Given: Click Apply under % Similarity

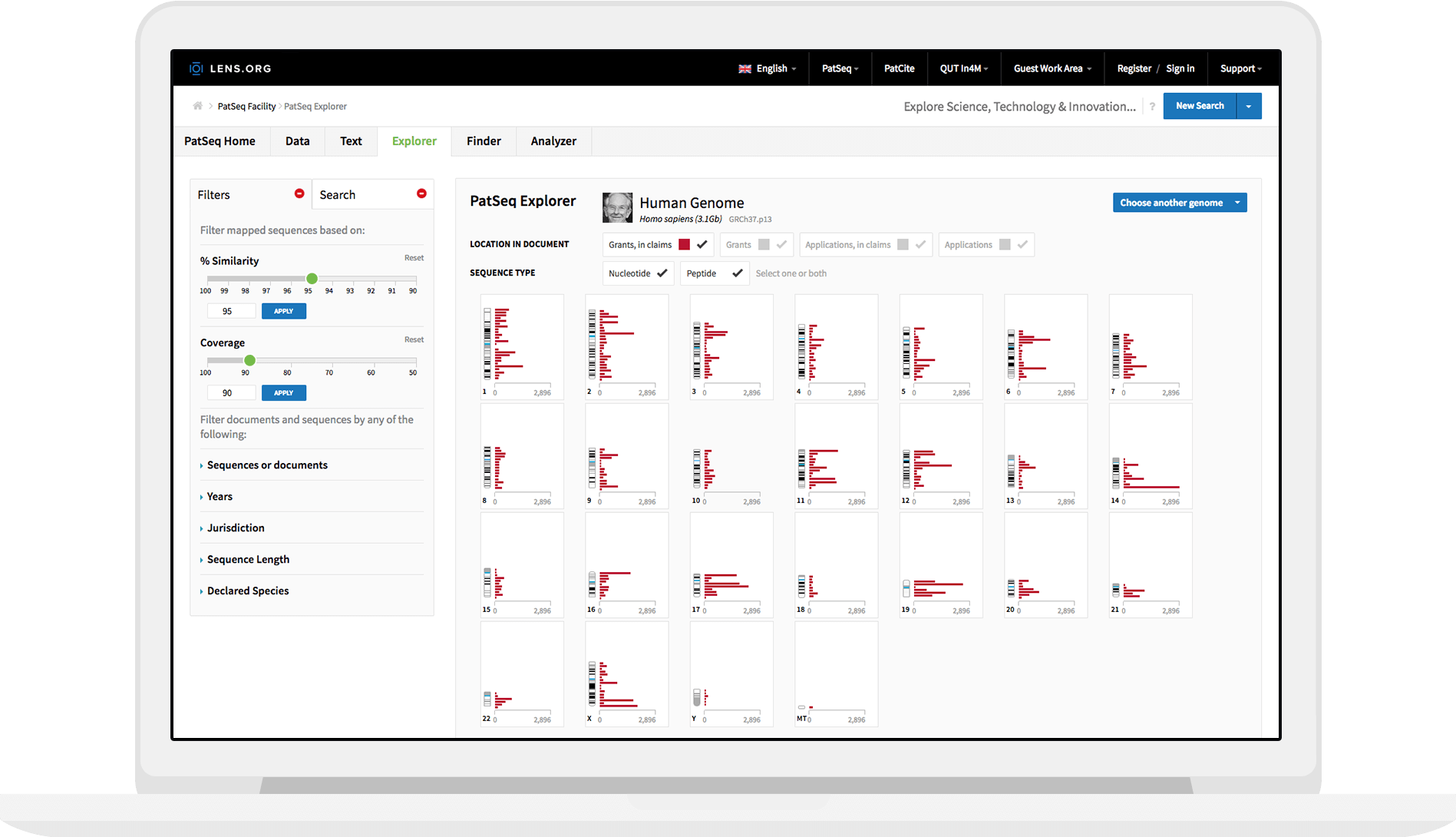Looking at the screenshot, I should pos(283,311).
